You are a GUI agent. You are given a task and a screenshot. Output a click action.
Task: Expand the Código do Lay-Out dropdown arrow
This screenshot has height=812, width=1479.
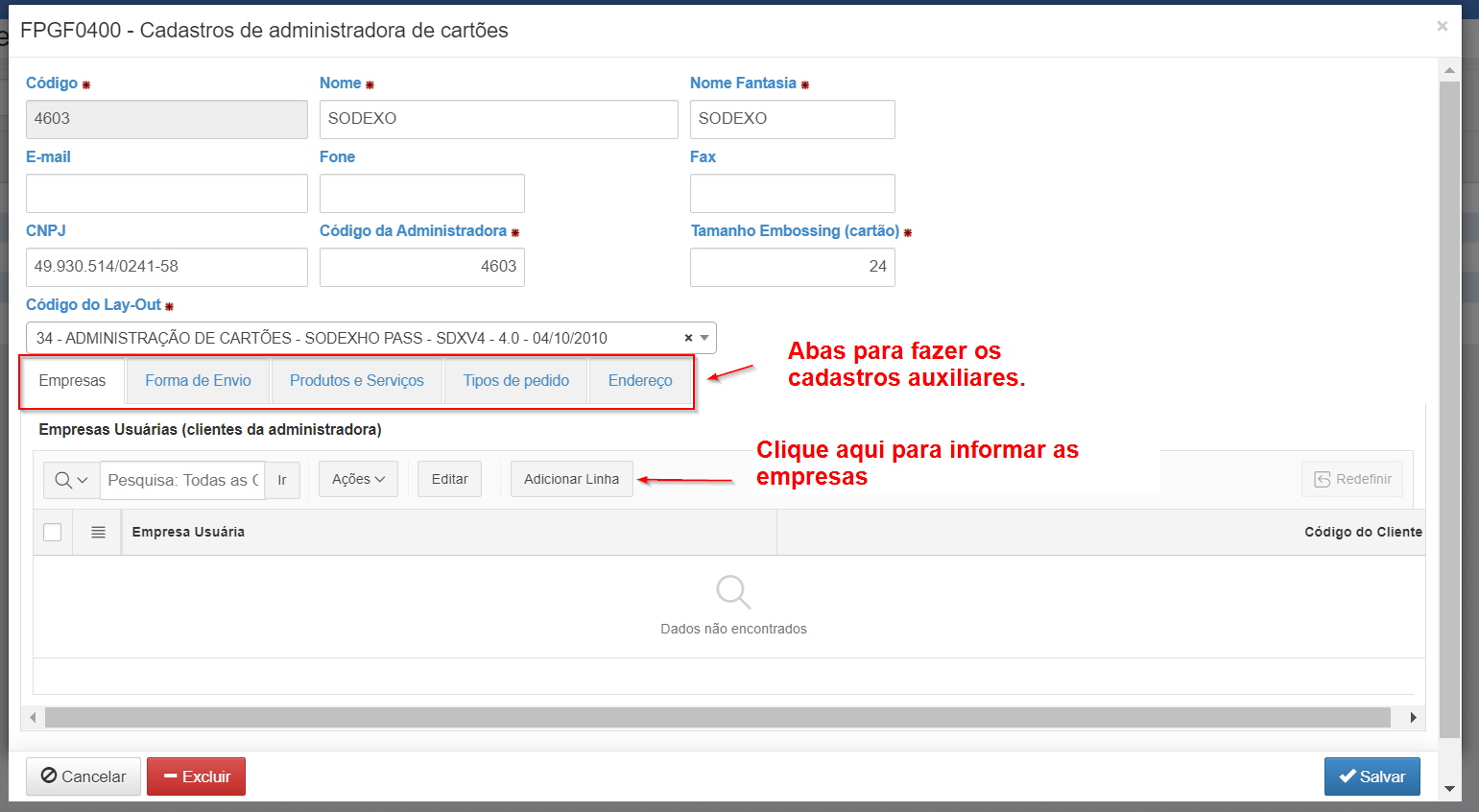(x=704, y=338)
